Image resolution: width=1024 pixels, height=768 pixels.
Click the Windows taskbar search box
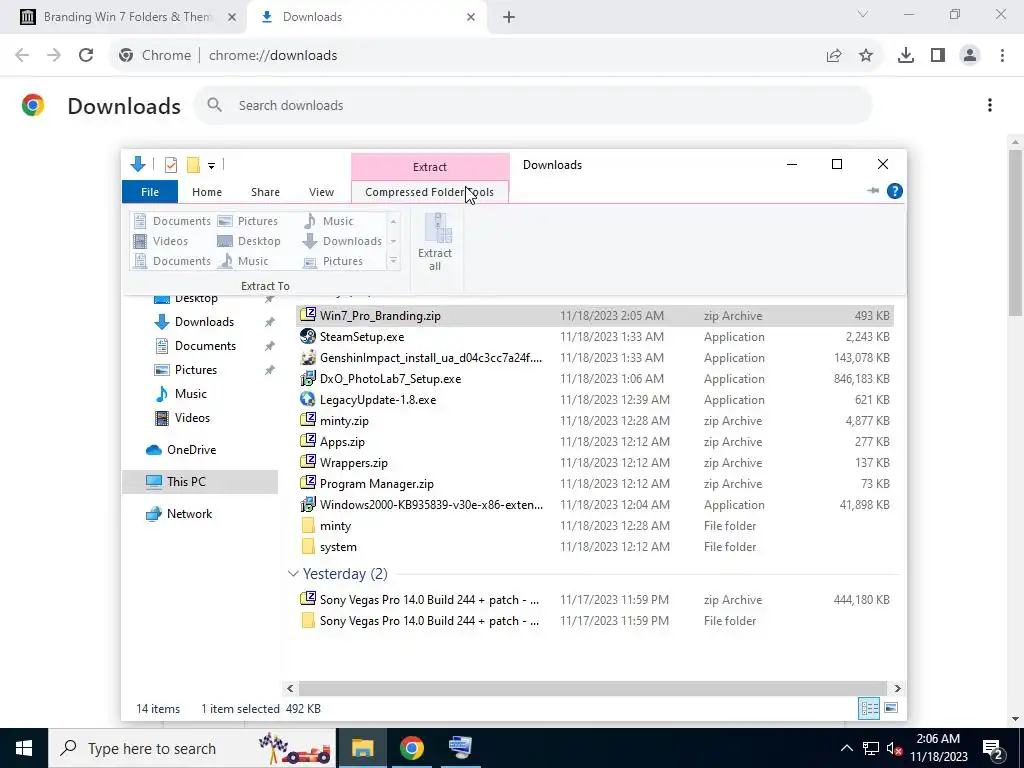click(x=192, y=748)
